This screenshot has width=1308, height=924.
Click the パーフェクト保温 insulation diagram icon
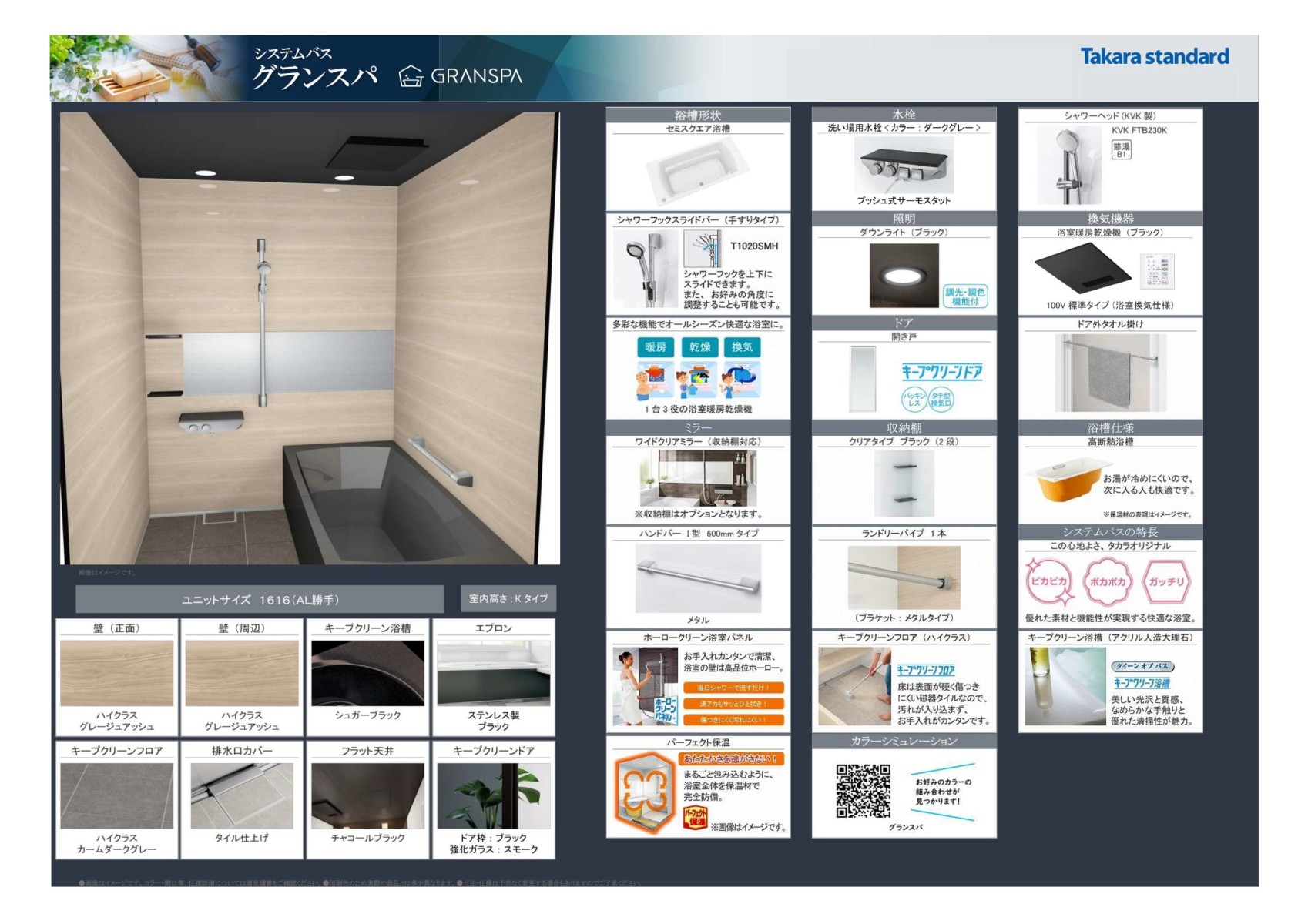(642, 792)
